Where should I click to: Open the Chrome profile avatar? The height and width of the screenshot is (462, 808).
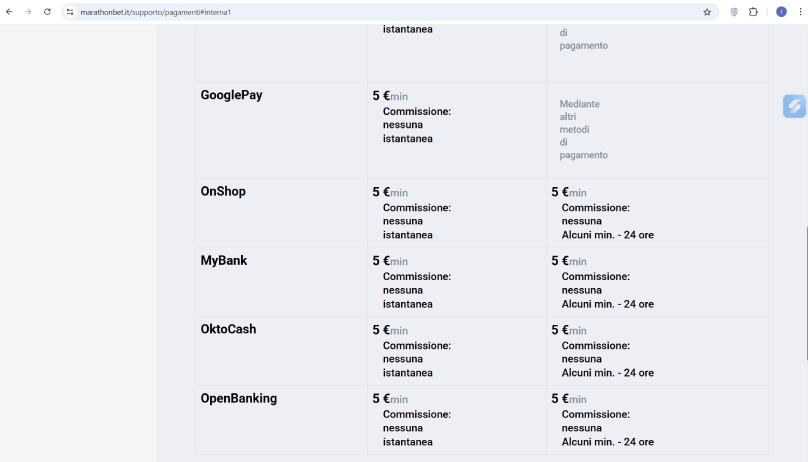point(781,12)
